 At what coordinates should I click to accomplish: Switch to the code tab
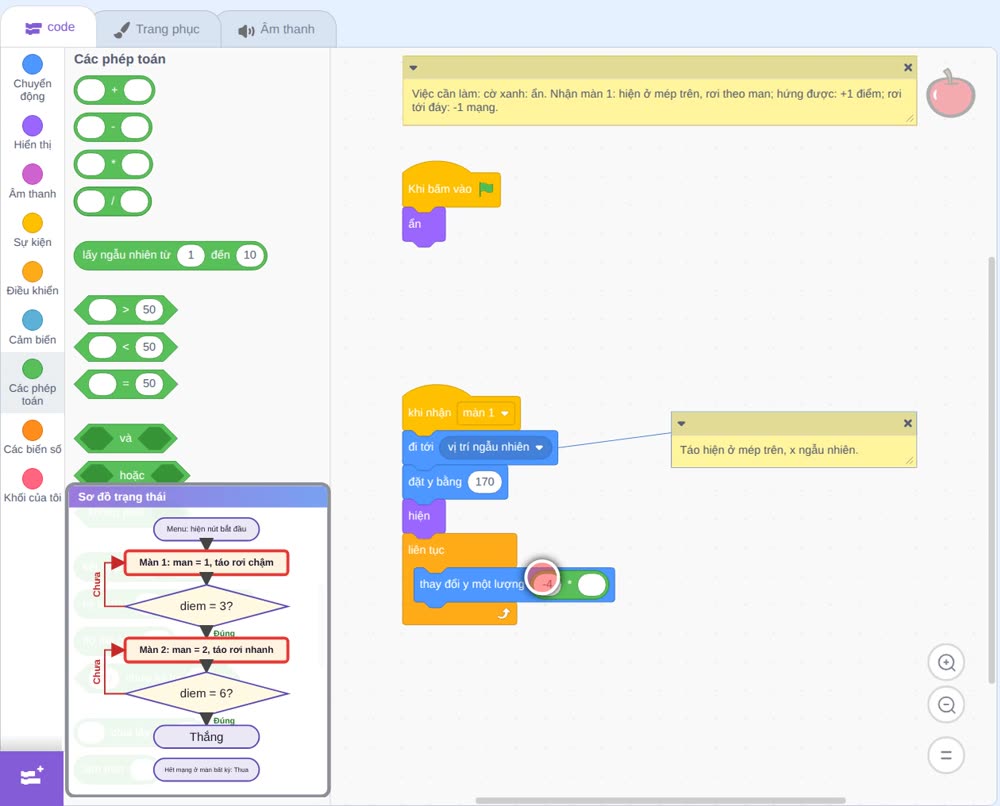[49, 27]
